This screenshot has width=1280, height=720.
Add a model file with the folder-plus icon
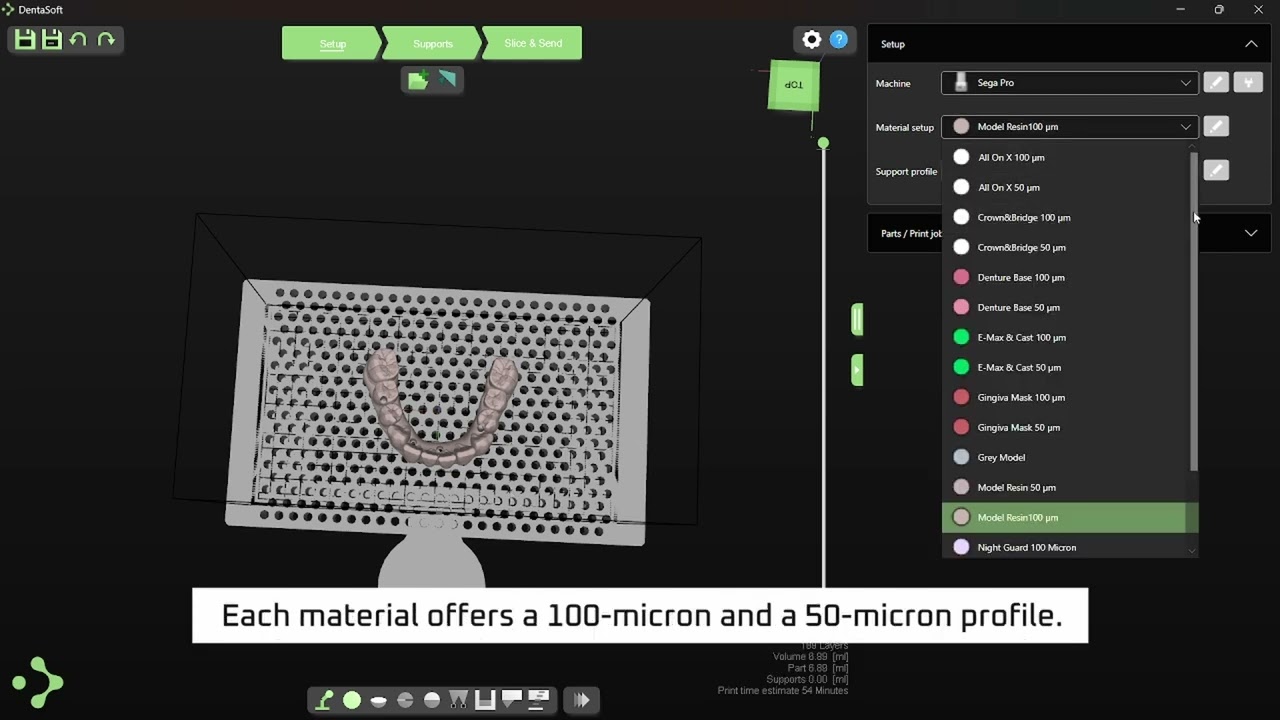tap(418, 80)
